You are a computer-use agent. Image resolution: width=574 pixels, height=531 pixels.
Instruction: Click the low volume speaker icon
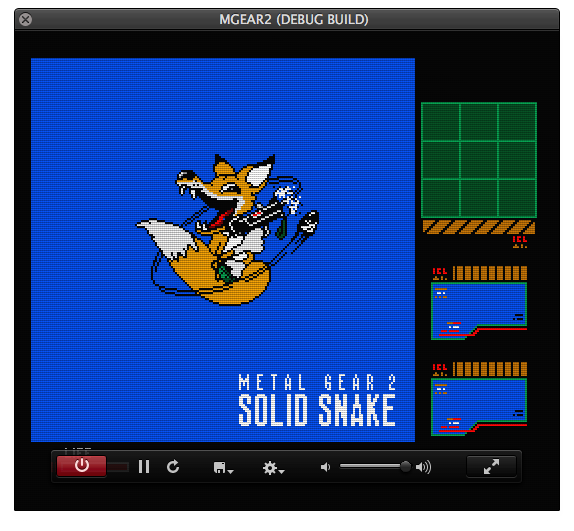click(x=325, y=467)
